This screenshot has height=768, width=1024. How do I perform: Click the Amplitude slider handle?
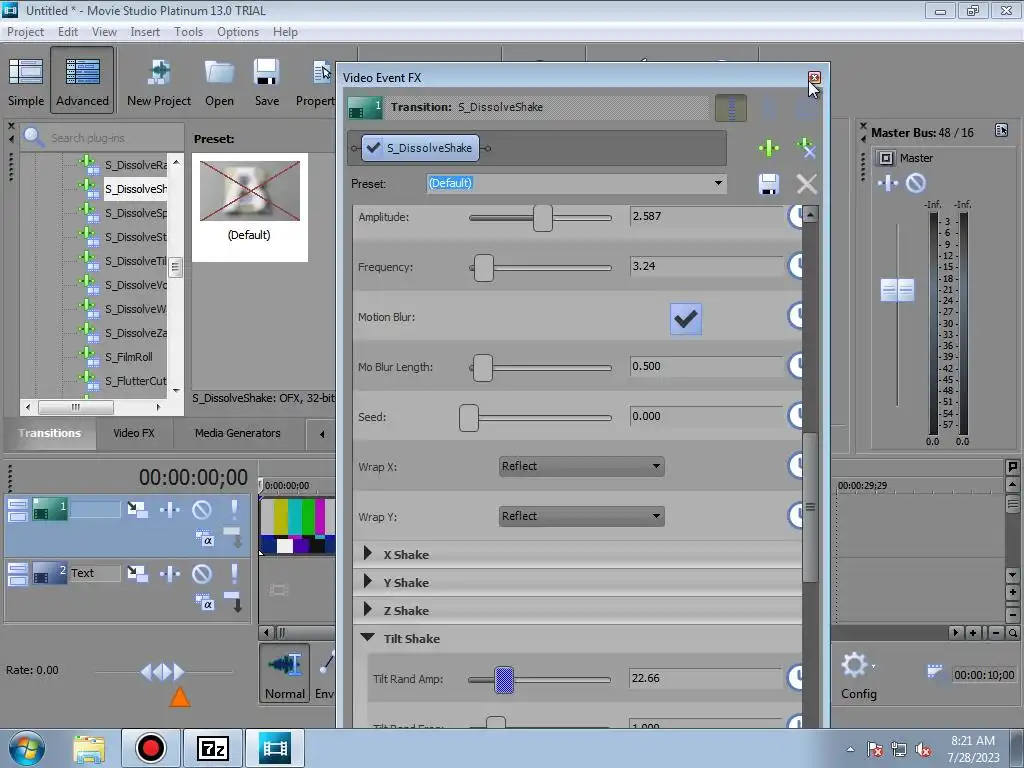pyautogui.click(x=543, y=217)
